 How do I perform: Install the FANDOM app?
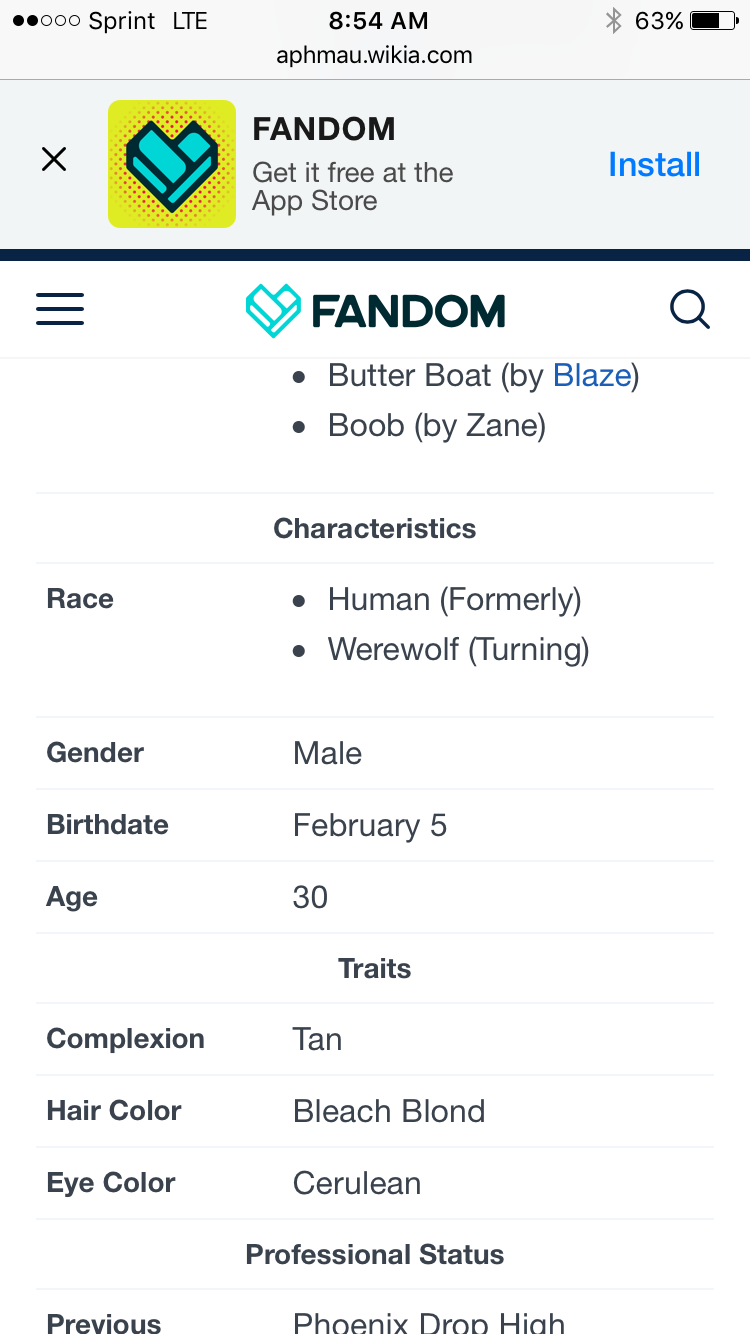654,164
